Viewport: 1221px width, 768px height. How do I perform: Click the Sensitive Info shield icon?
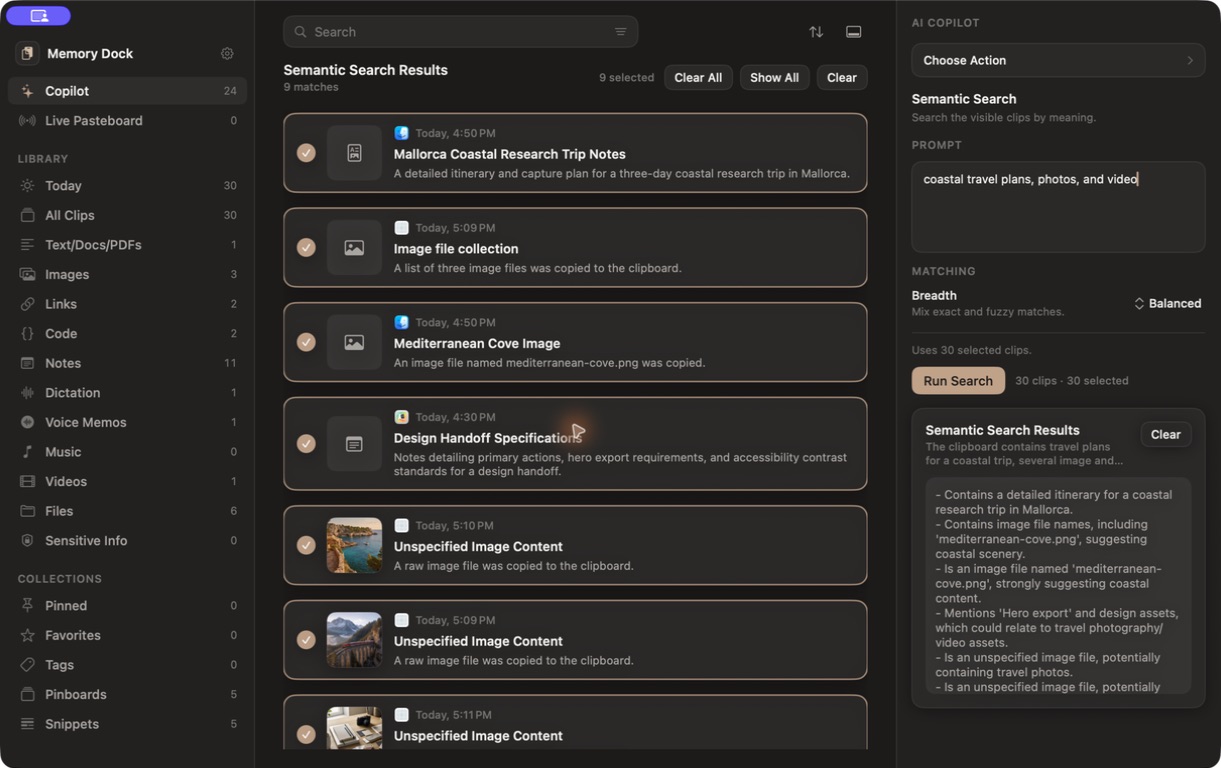click(27, 541)
